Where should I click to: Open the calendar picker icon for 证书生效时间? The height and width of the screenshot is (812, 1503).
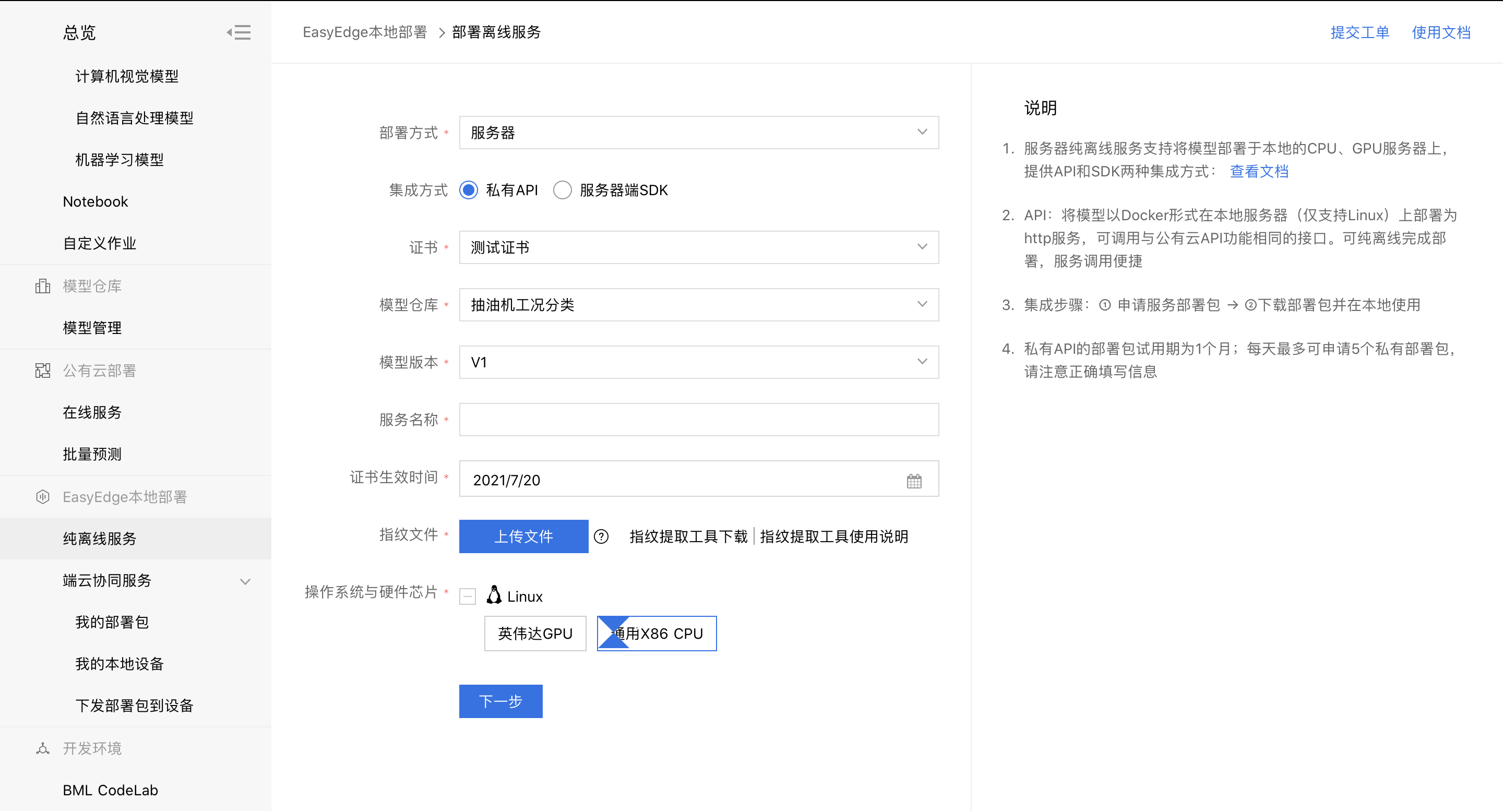click(914, 481)
